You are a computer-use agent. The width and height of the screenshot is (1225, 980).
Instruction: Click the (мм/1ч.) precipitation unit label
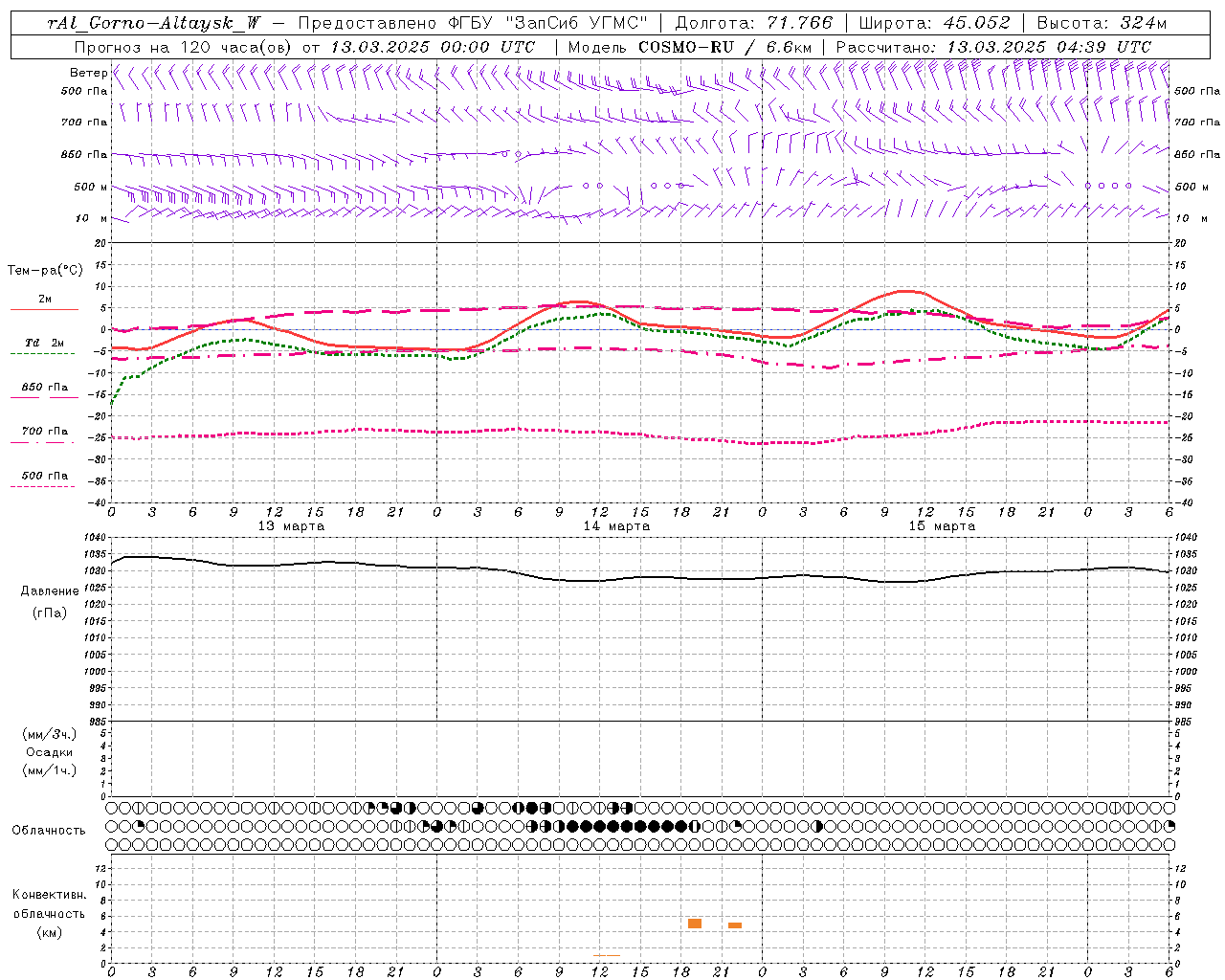click(x=50, y=770)
